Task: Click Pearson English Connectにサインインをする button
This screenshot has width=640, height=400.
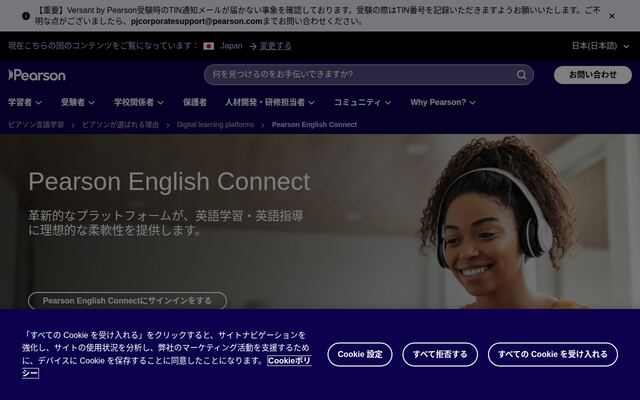Action: click(127, 301)
